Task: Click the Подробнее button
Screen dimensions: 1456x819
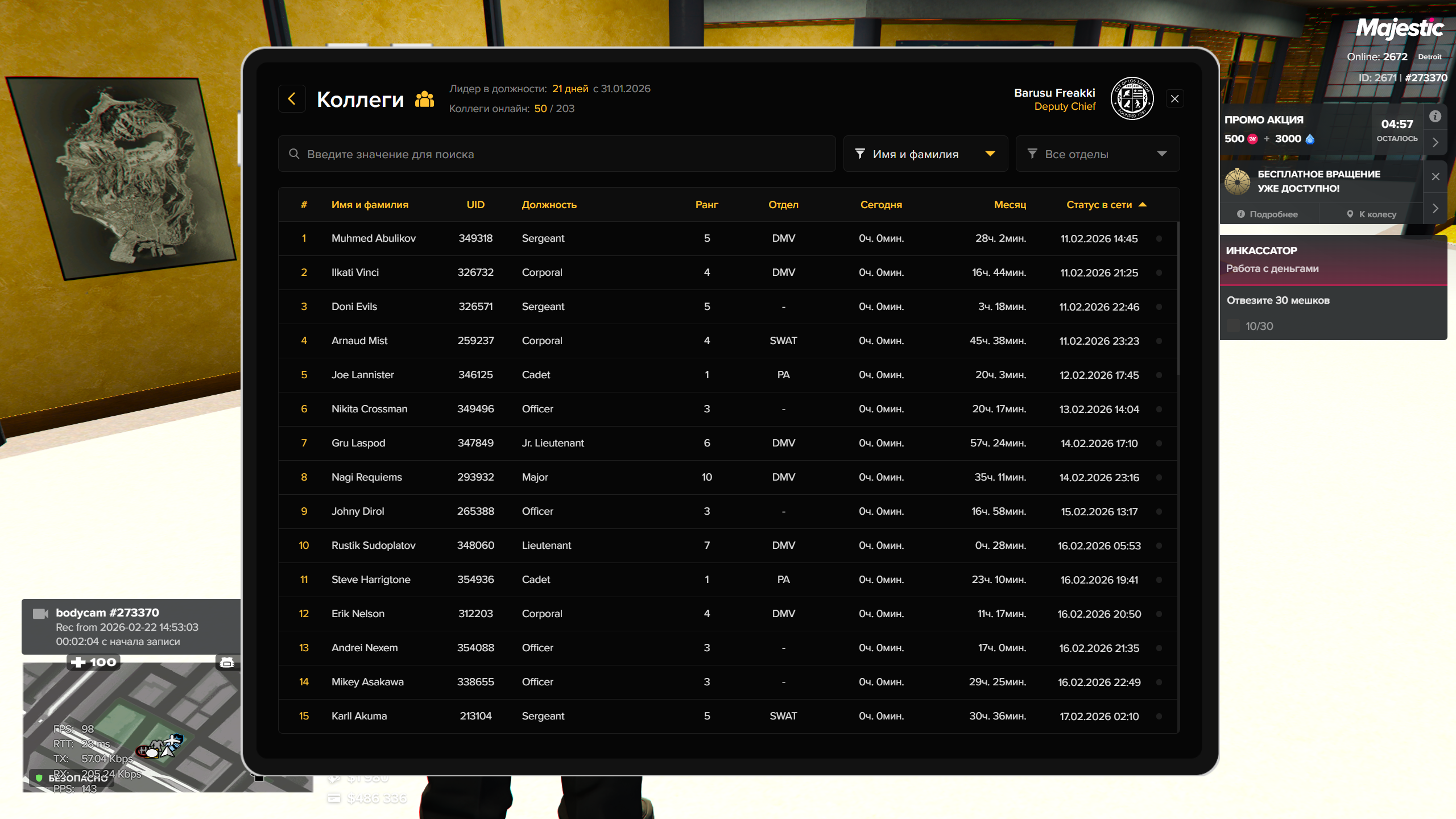Action: (1268, 214)
